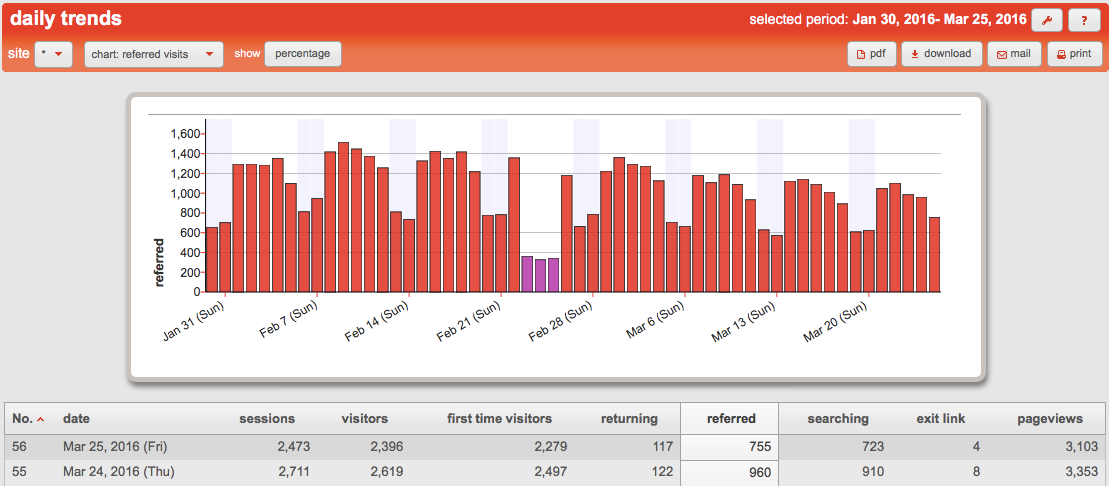Open the wrench settings button
The height and width of the screenshot is (486, 1109).
[x=1047, y=21]
